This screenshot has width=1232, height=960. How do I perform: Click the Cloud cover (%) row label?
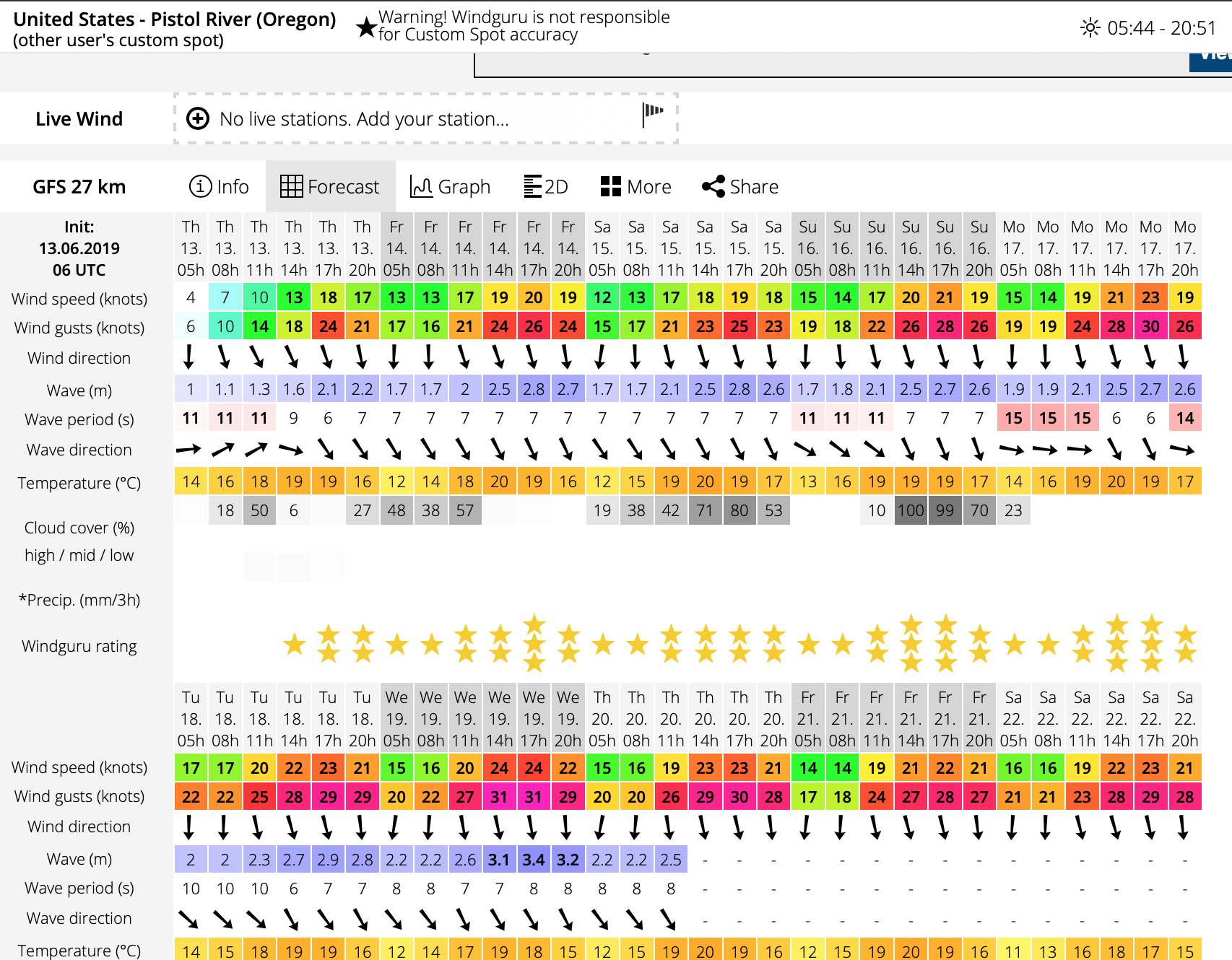click(x=79, y=528)
